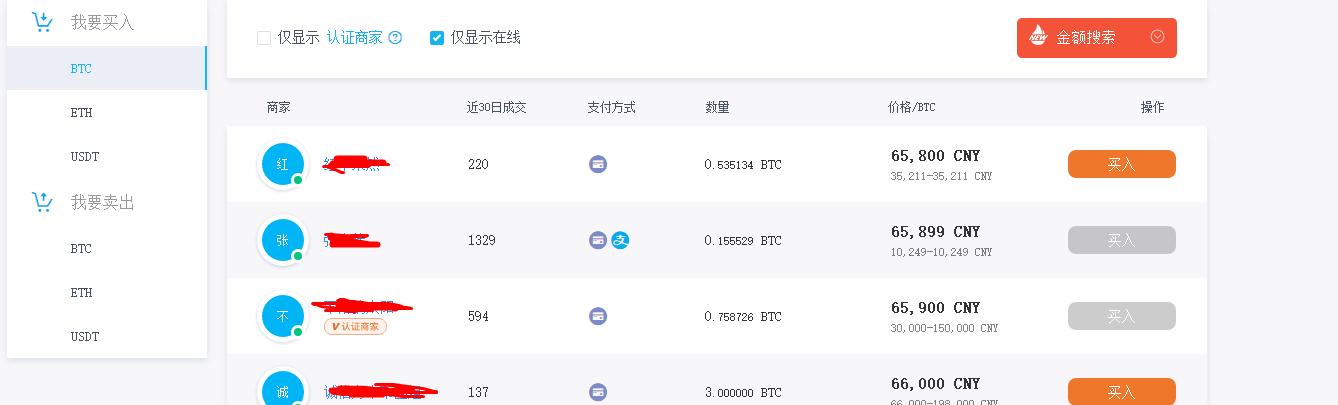The image size is (1338, 405).
Task: Click the buy cart icon beside 我要买入
Action: (x=42, y=22)
